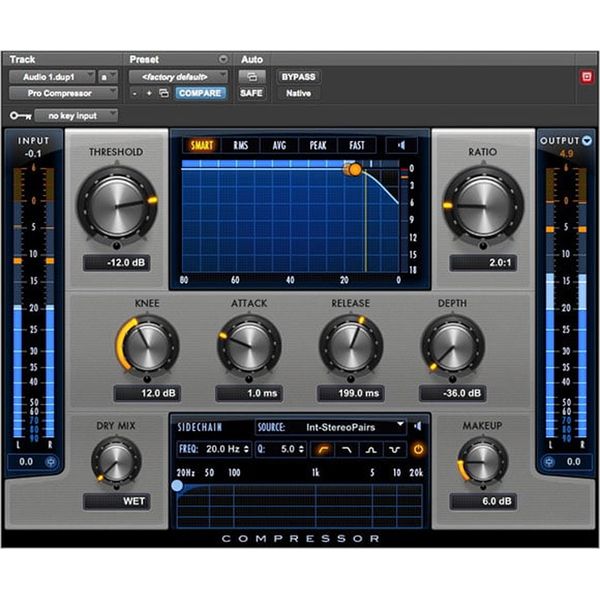
Task: Select the FAST detection mode
Action: click(x=357, y=145)
